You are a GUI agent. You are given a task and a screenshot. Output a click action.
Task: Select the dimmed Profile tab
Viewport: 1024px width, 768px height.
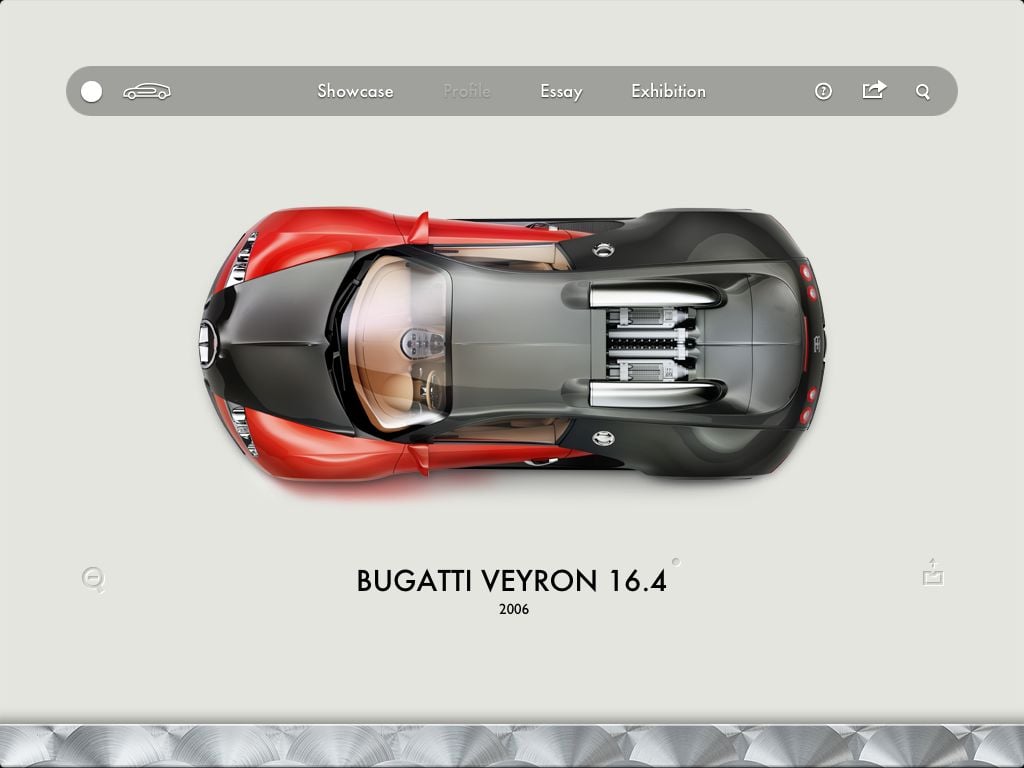pyautogui.click(x=466, y=91)
